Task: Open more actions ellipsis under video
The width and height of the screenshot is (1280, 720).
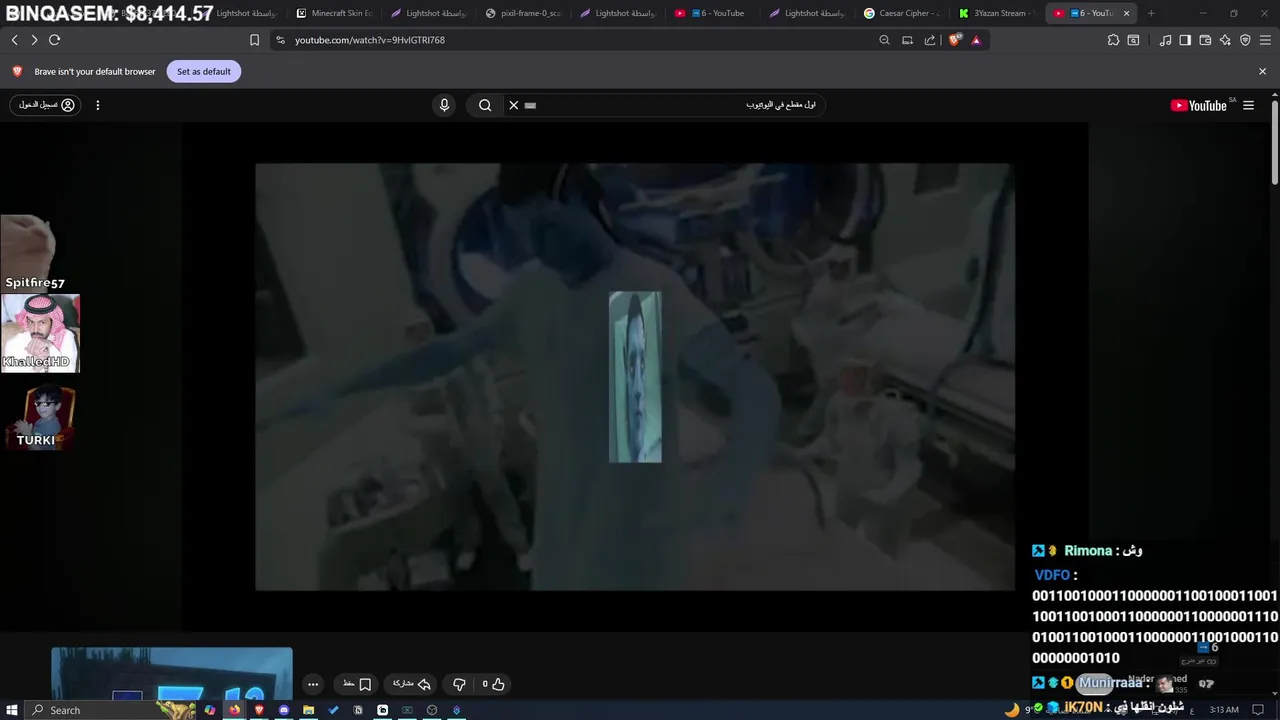Action: pyautogui.click(x=313, y=684)
